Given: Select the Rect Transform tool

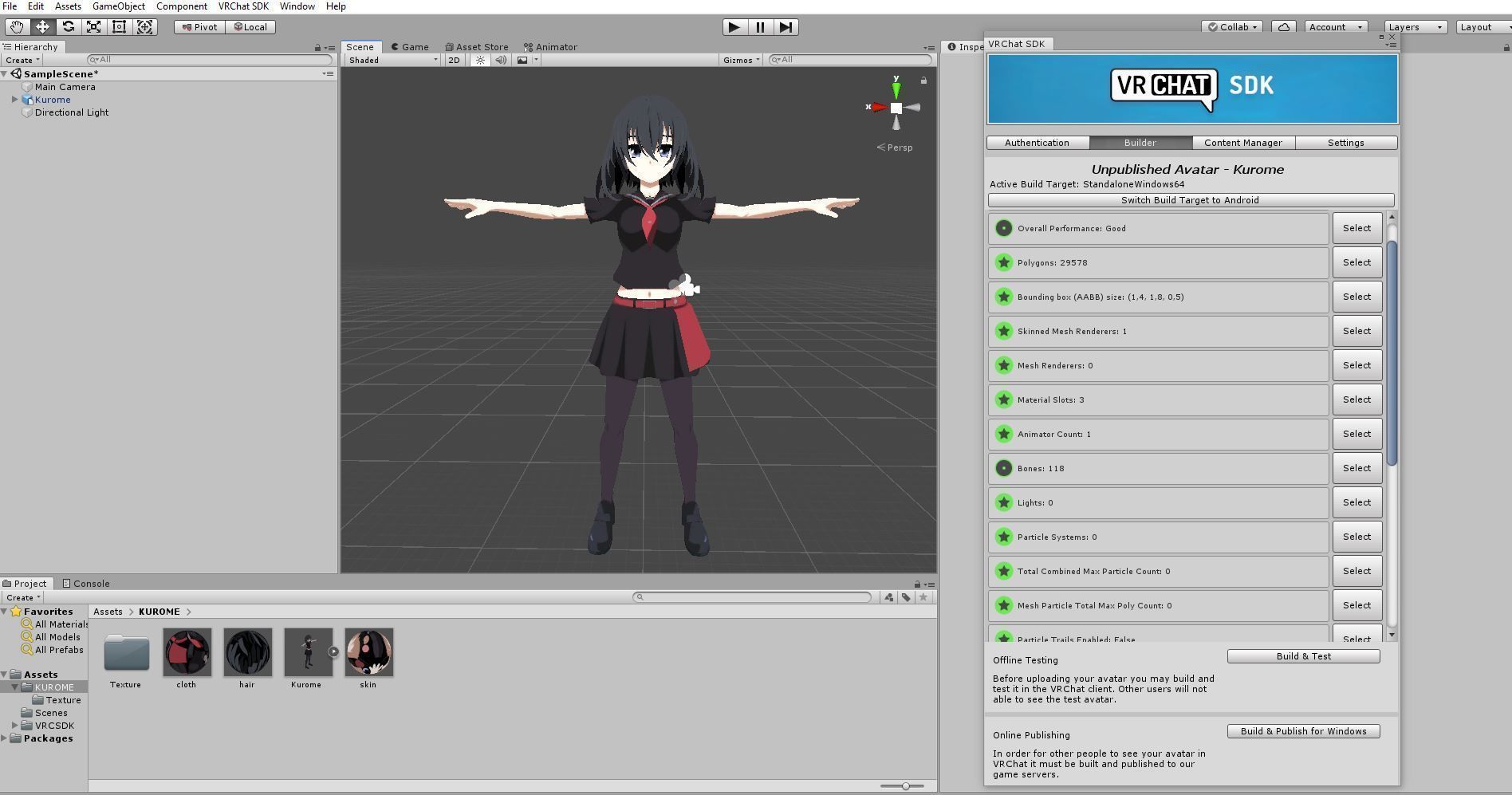Looking at the screenshot, I should point(119,26).
